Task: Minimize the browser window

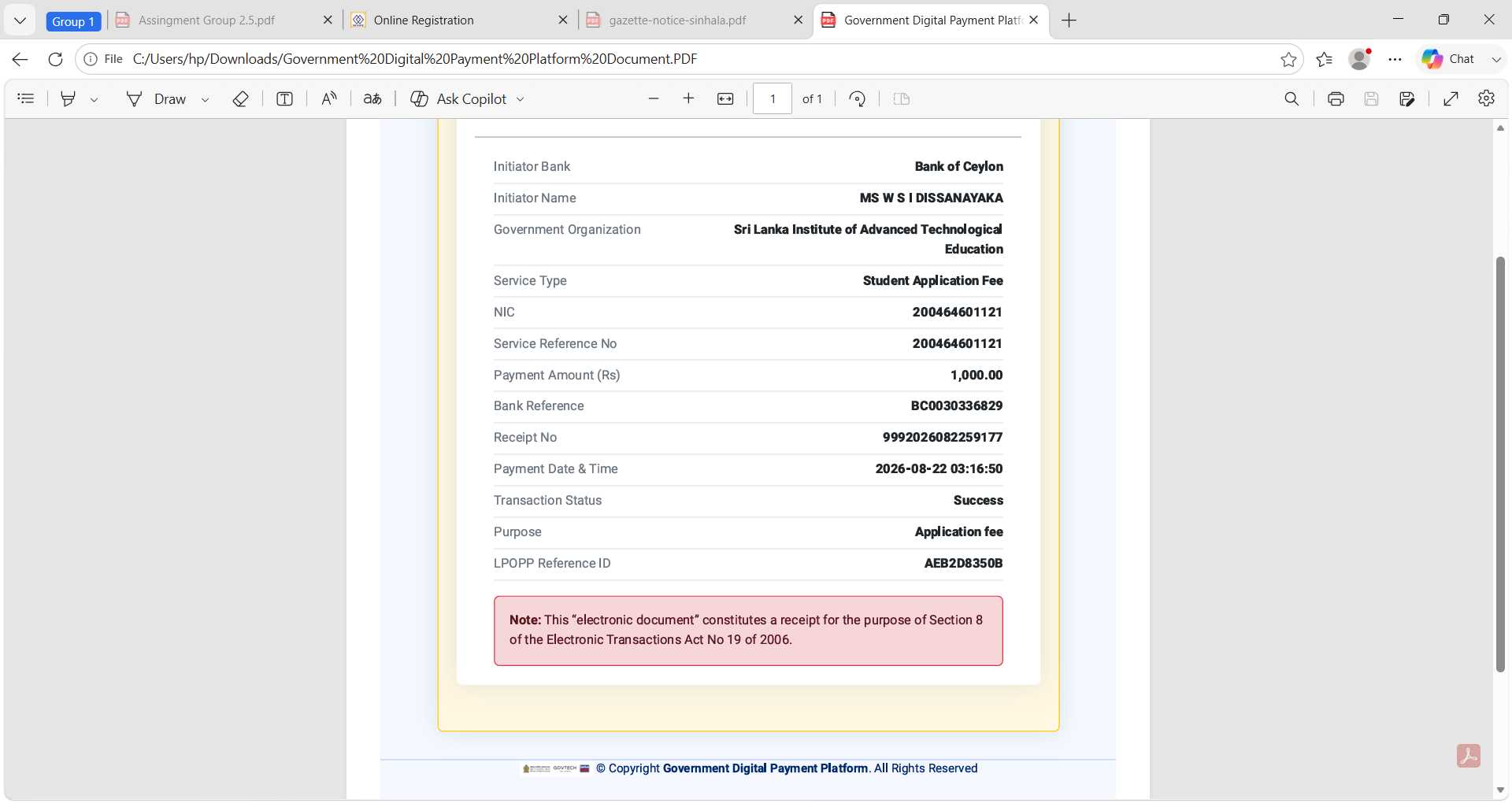Action: point(1399,20)
